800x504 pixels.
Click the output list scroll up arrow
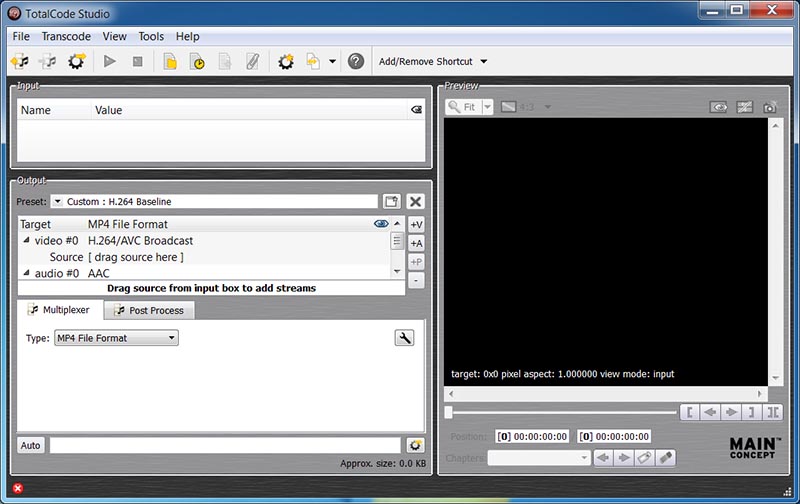[x=397, y=224]
